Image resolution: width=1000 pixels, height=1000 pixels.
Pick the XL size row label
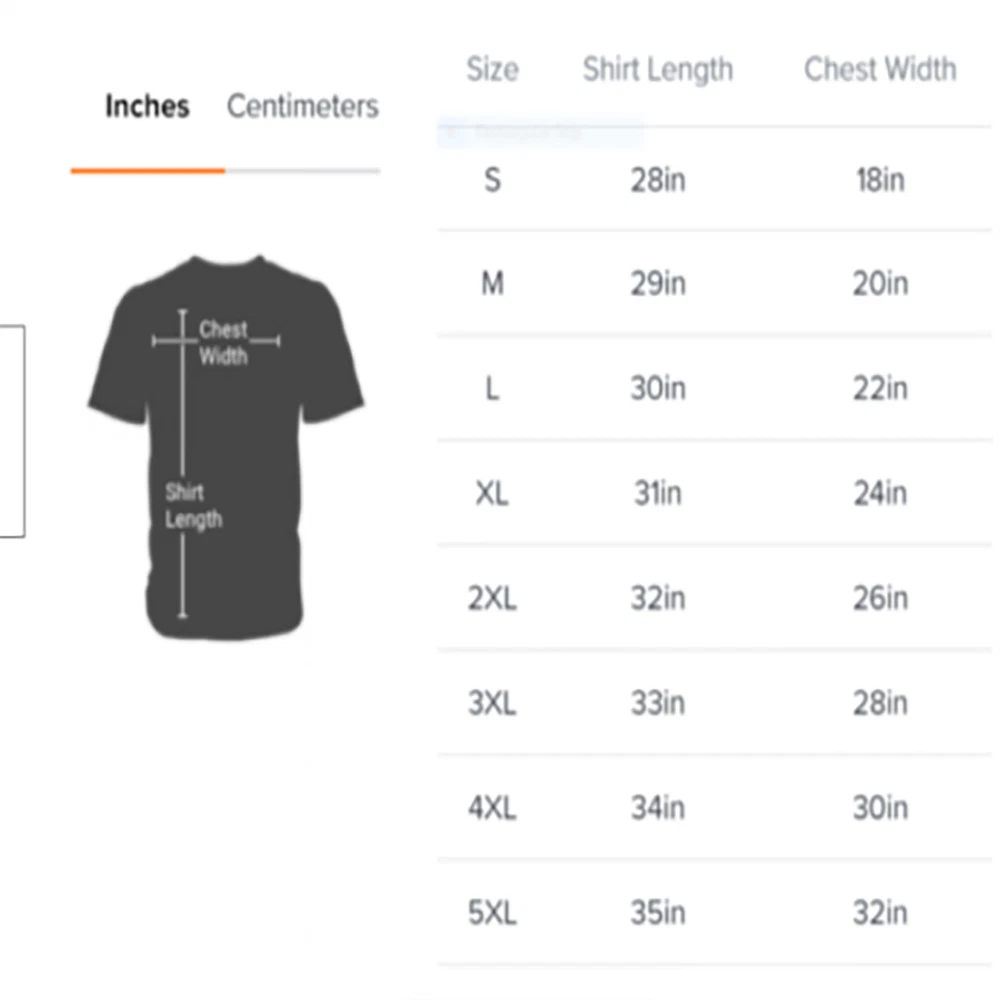click(492, 493)
